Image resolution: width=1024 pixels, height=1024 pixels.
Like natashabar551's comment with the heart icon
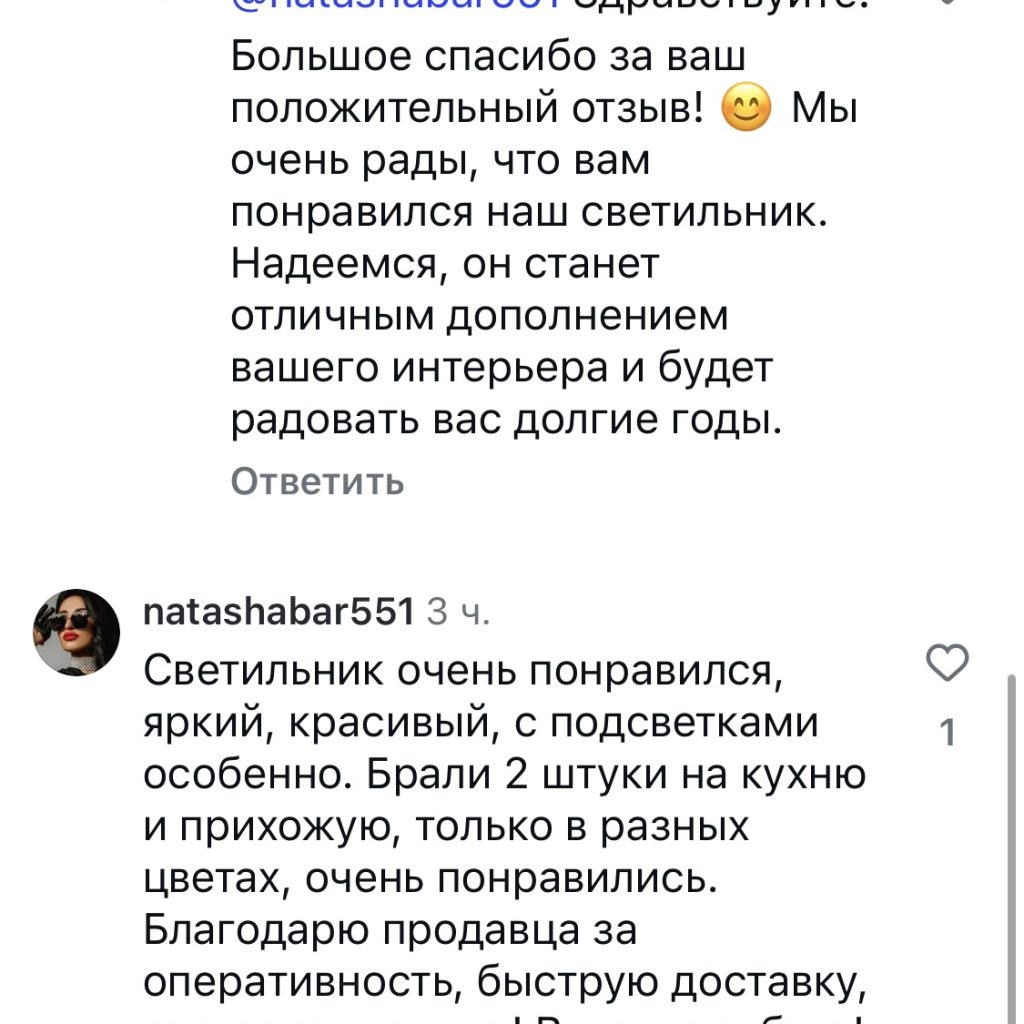(x=948, y=664)
